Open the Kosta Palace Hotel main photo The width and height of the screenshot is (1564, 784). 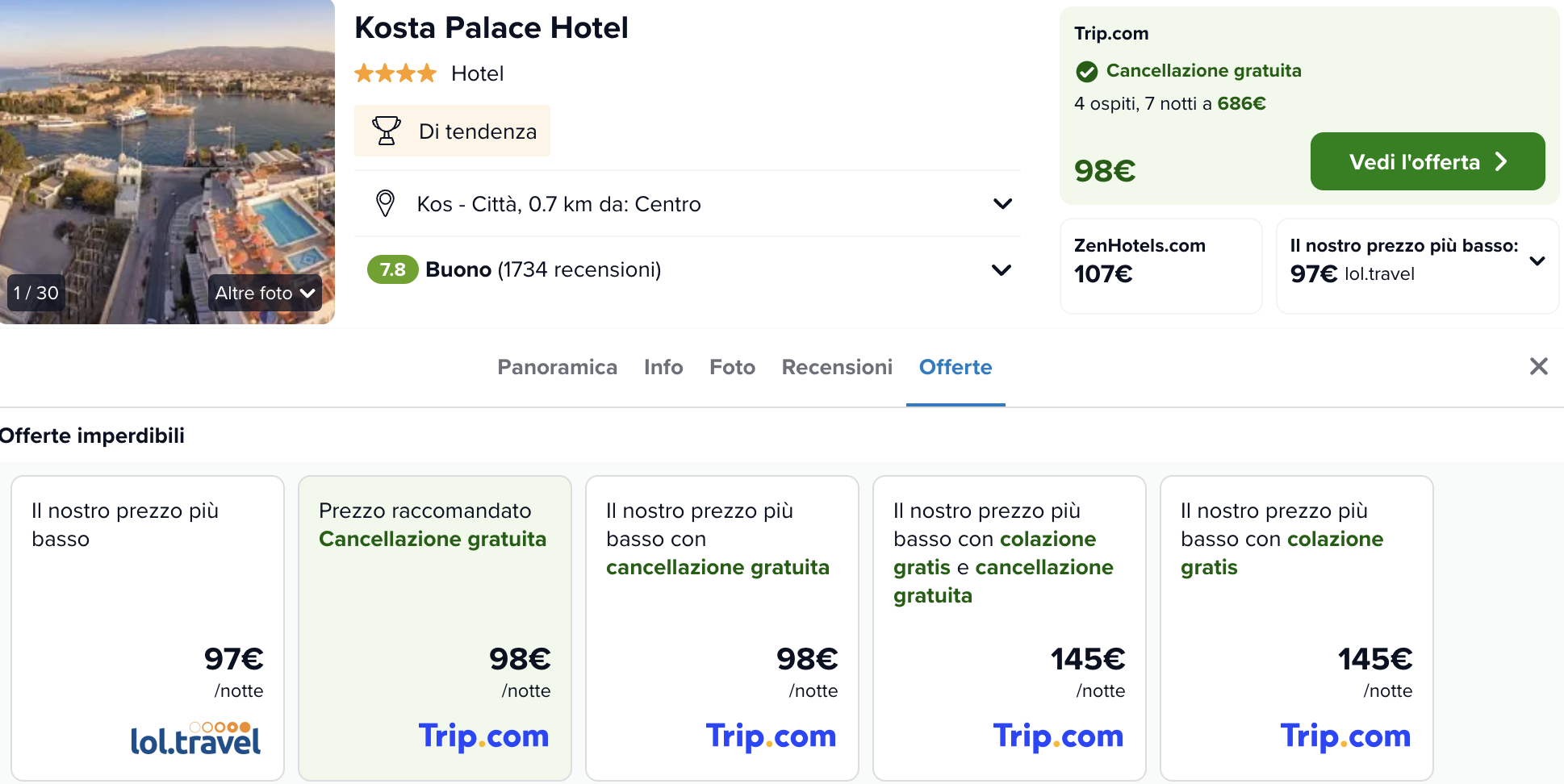pyautogui.click(x=167, y=161)
